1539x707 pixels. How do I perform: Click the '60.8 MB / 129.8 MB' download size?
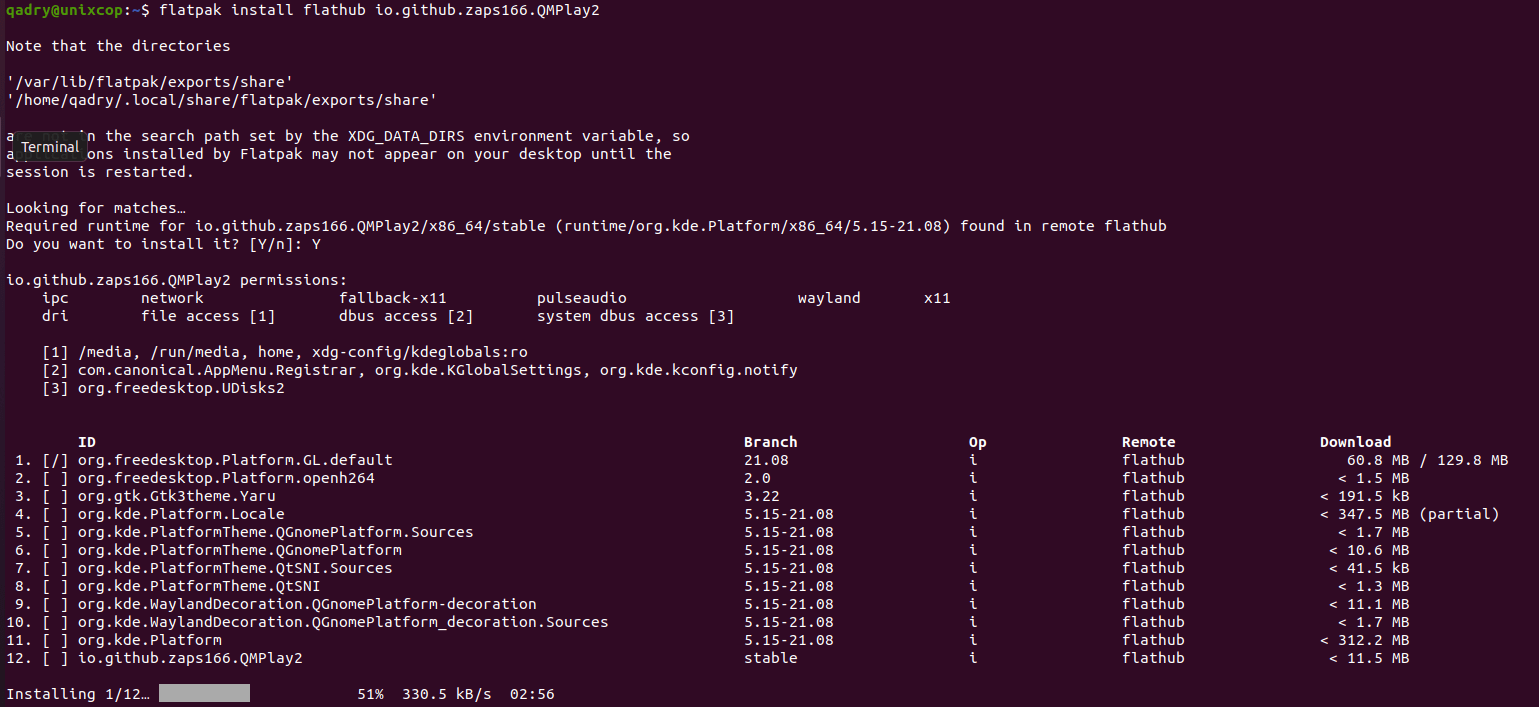[x=1428, y=460]
